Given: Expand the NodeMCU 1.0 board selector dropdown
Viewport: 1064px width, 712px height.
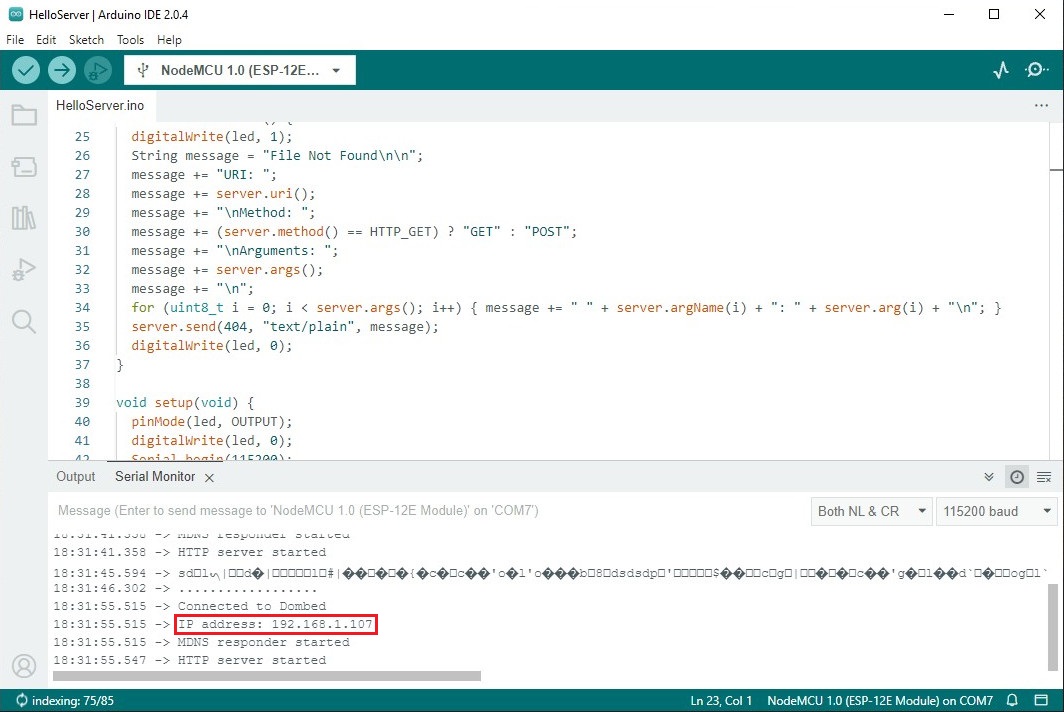Looking at the screenshot, I should tap(240, 70).
